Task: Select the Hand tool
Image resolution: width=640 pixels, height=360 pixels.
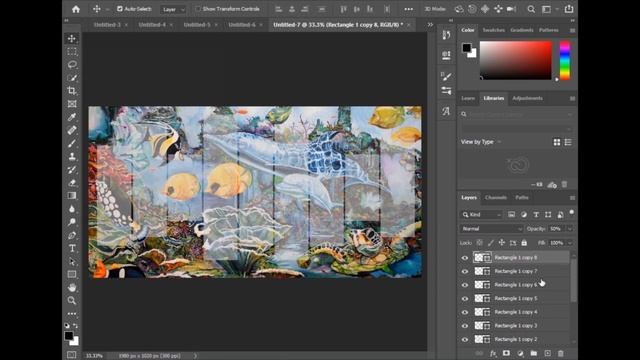Action: tap(72, 287)
